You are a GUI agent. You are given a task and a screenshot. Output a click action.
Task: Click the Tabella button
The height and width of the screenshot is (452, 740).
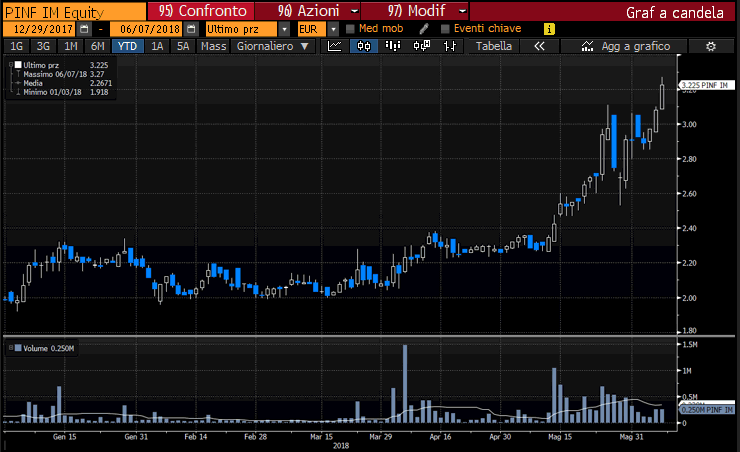click(494, 46)
